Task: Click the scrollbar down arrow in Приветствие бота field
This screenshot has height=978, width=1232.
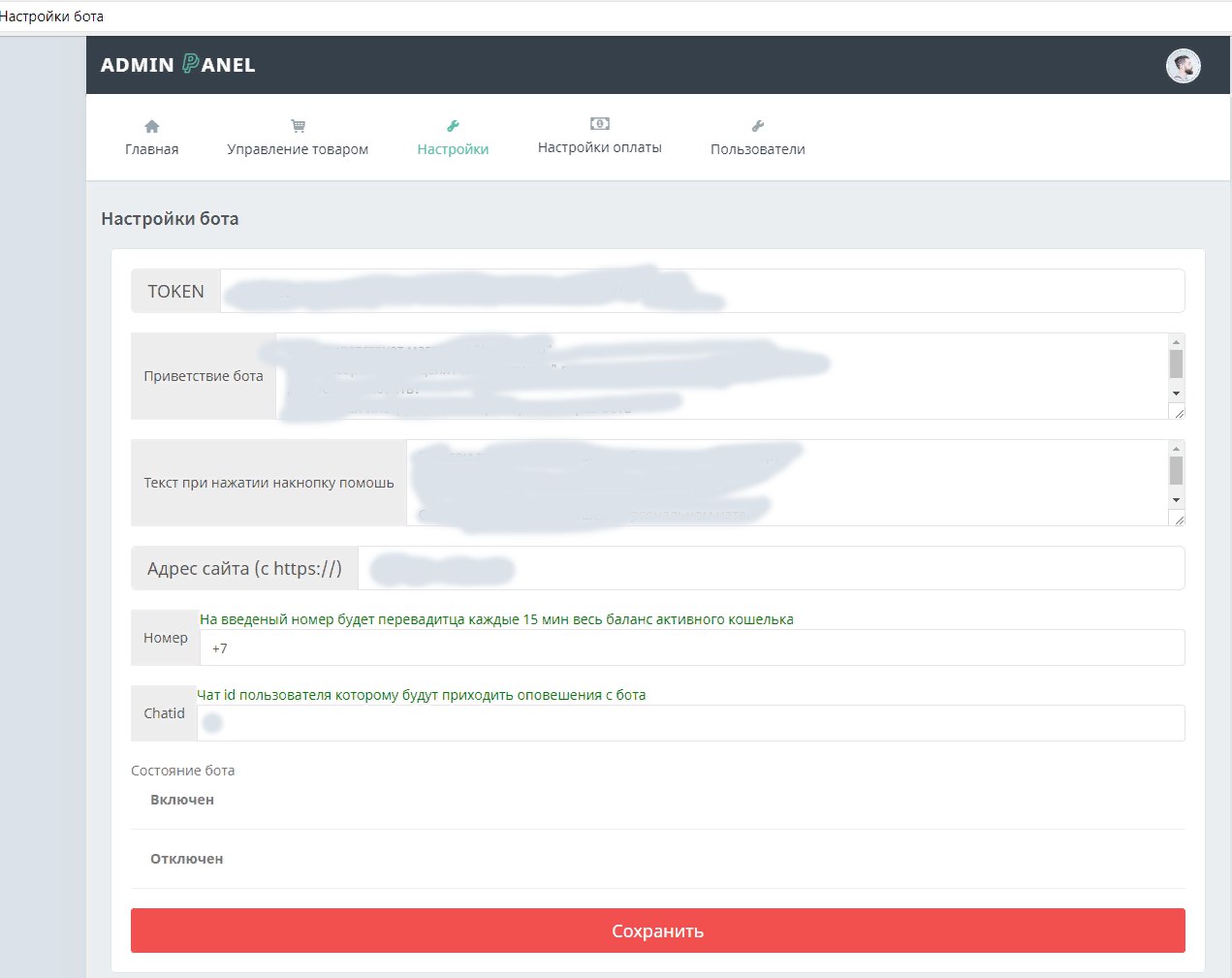Action: point(1176,394)
